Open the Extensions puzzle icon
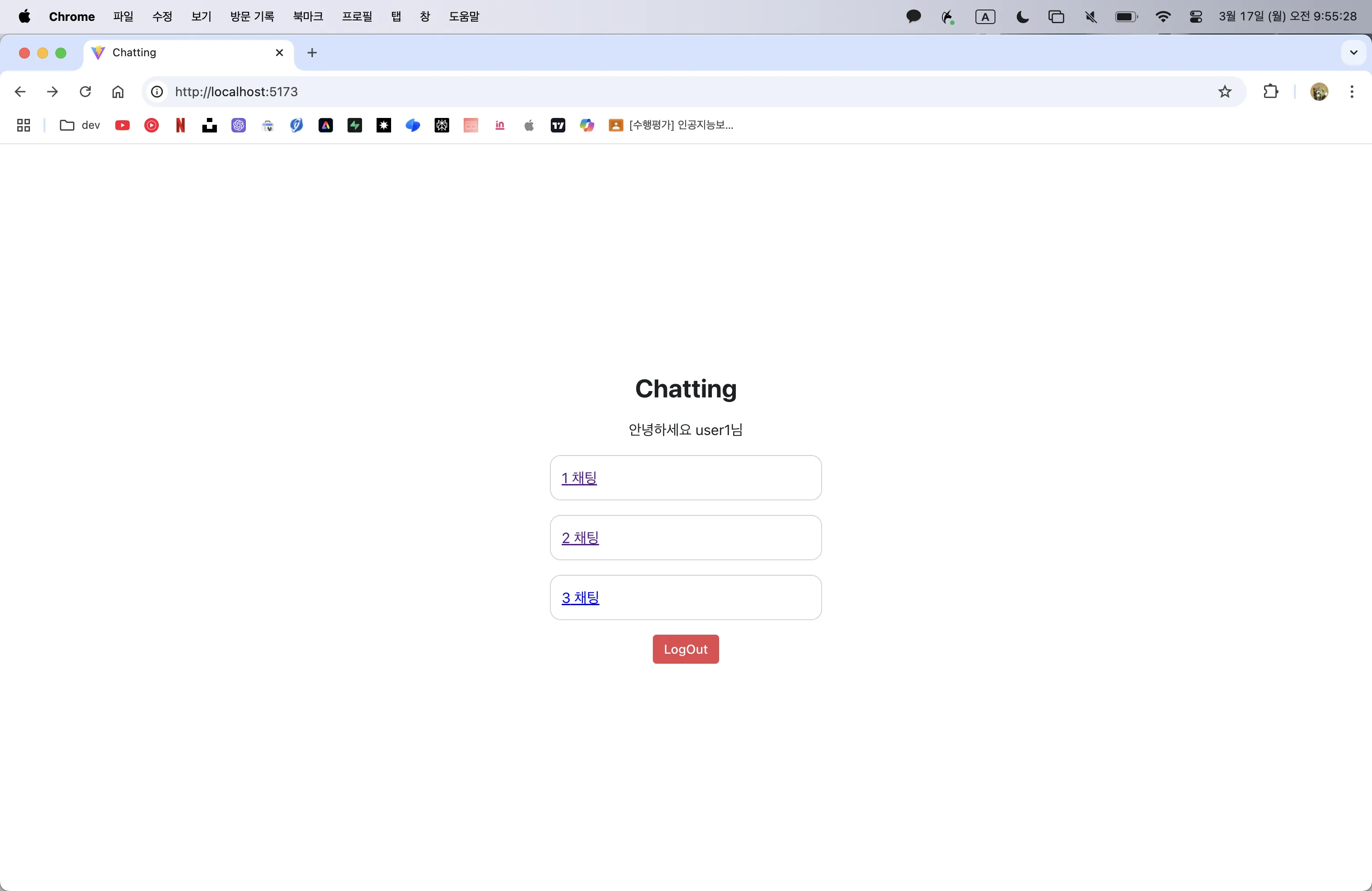The height and width of the screenshot is (891, 1372). coord(1270,92)
